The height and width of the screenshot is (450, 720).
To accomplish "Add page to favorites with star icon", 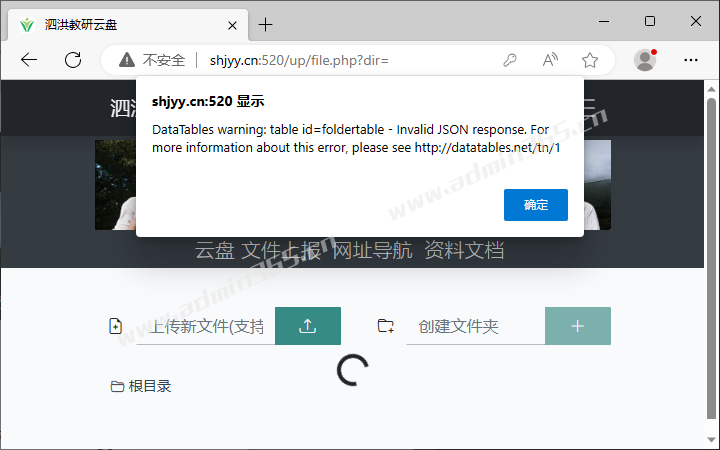I will pos(590,60).
